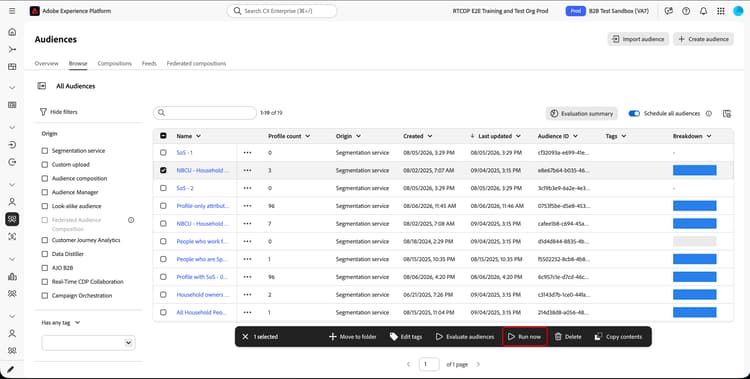Open the Feeds tab
Image resolution: width=750 pixels, height=379 pixels.
pyautogui.click(x=149, y=64)
